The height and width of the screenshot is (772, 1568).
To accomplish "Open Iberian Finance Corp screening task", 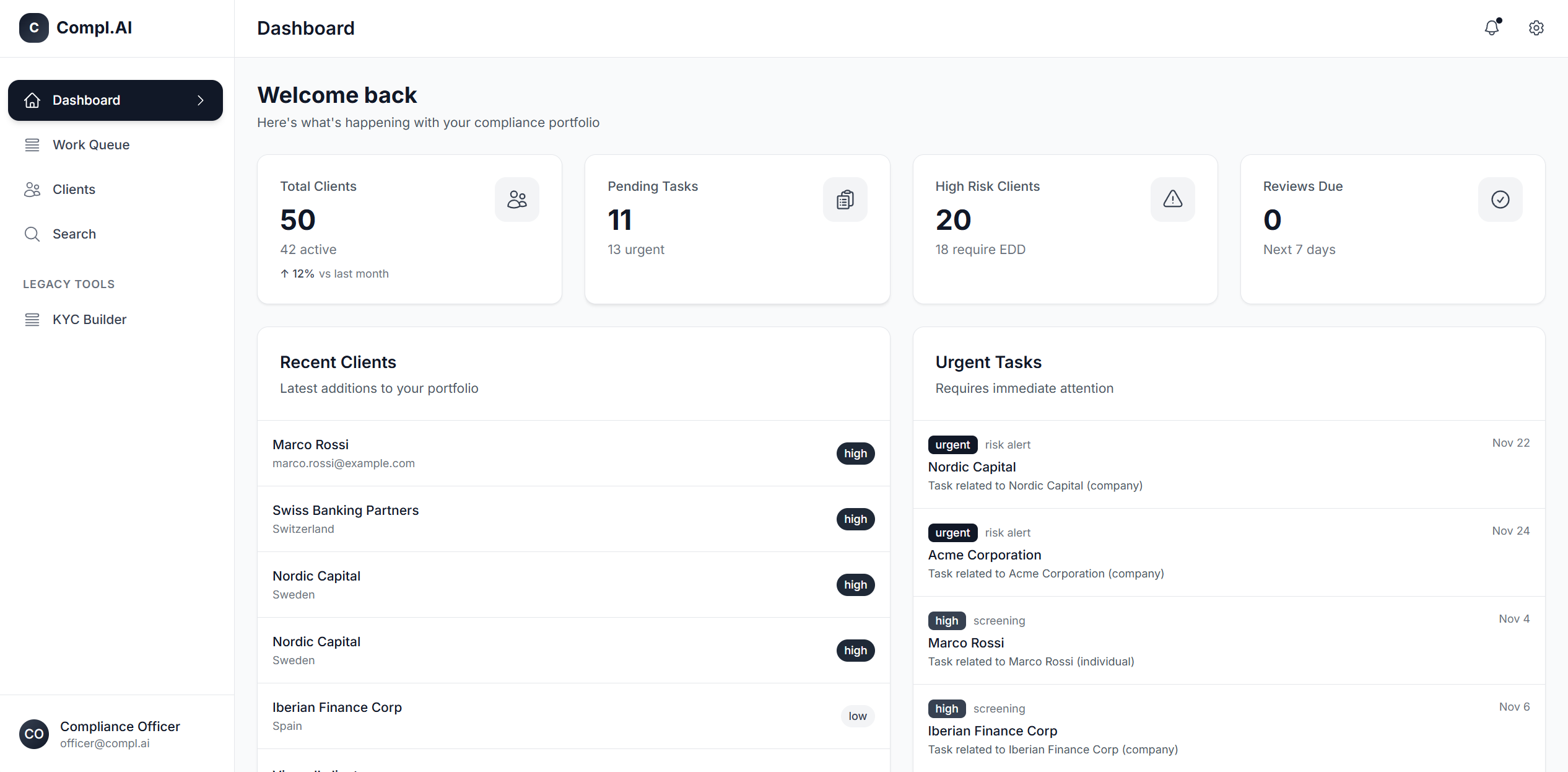I will [x=992, y=731].
